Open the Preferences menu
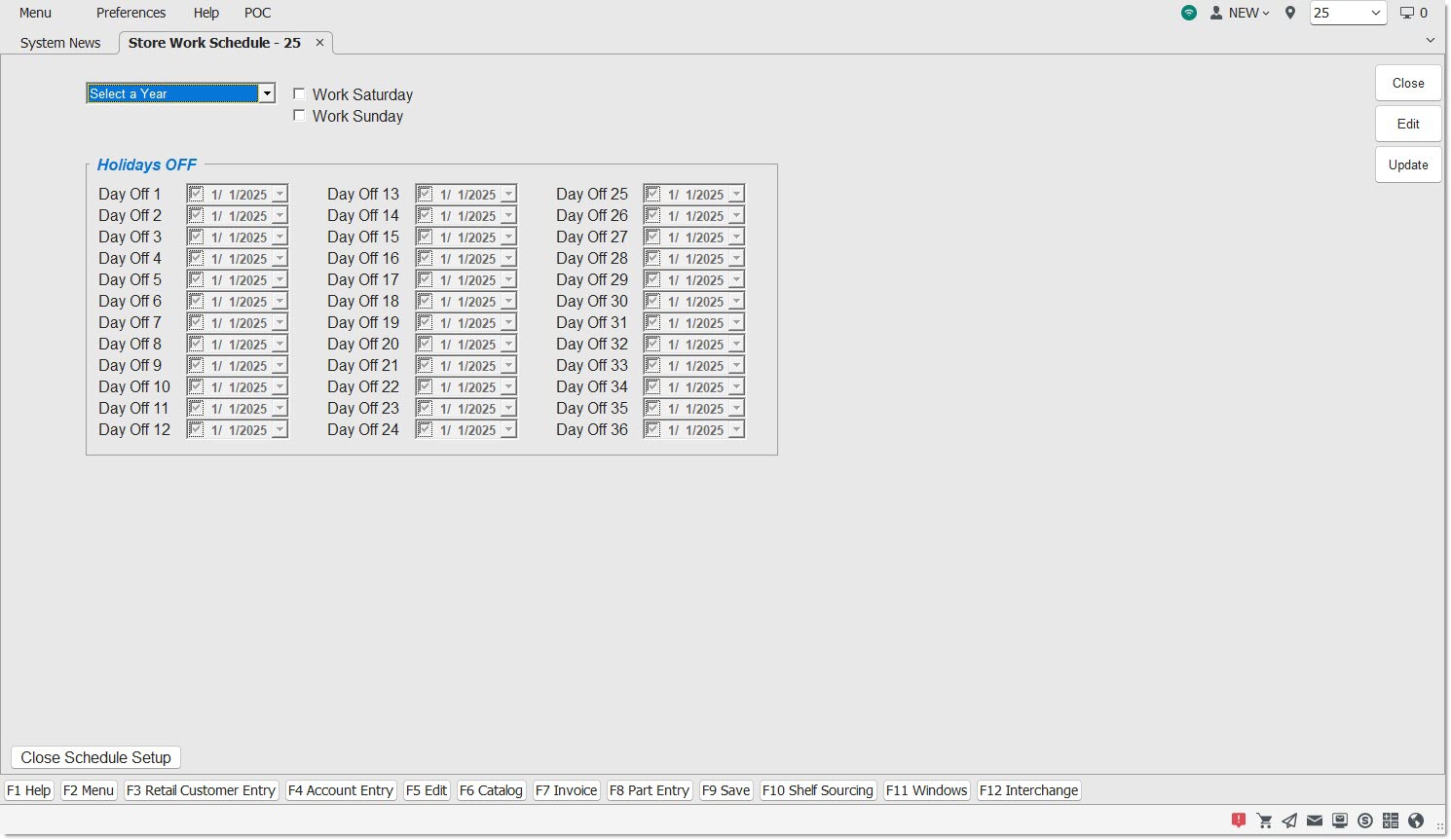The height and width of the screenshot is (840, 1451). [x=130, y=13]
